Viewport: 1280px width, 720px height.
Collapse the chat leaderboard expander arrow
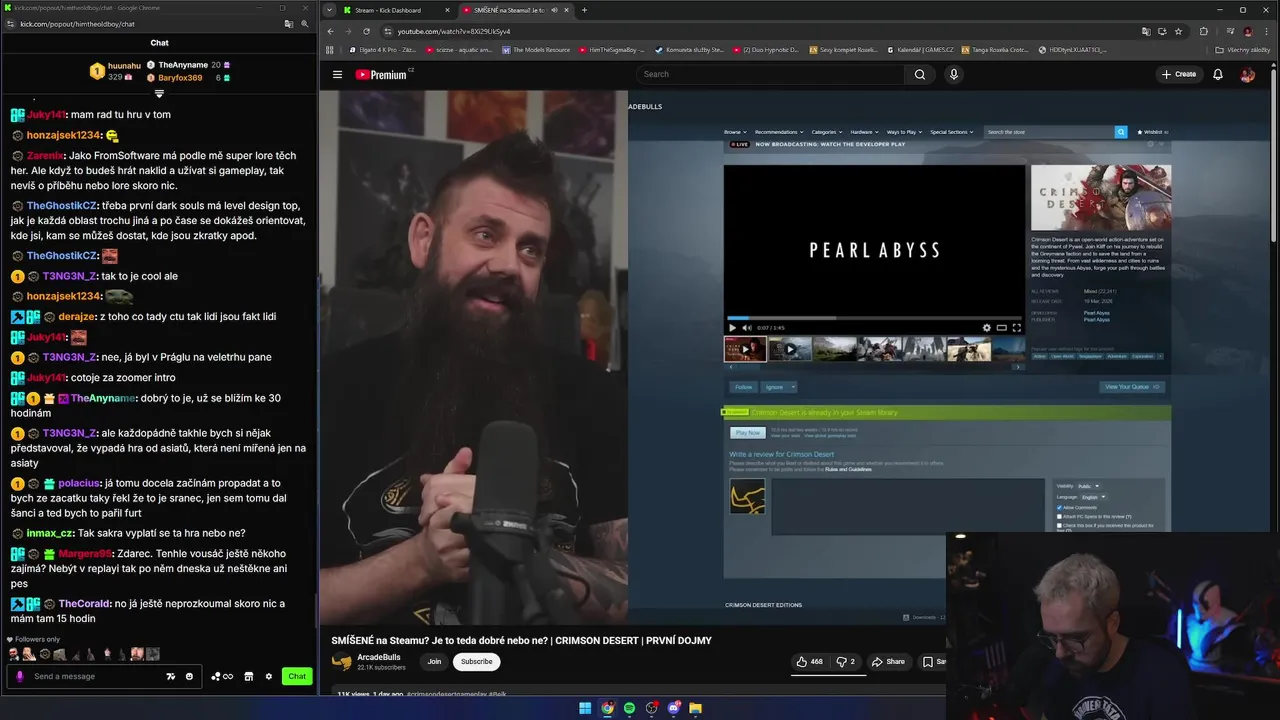coord(159,94)
